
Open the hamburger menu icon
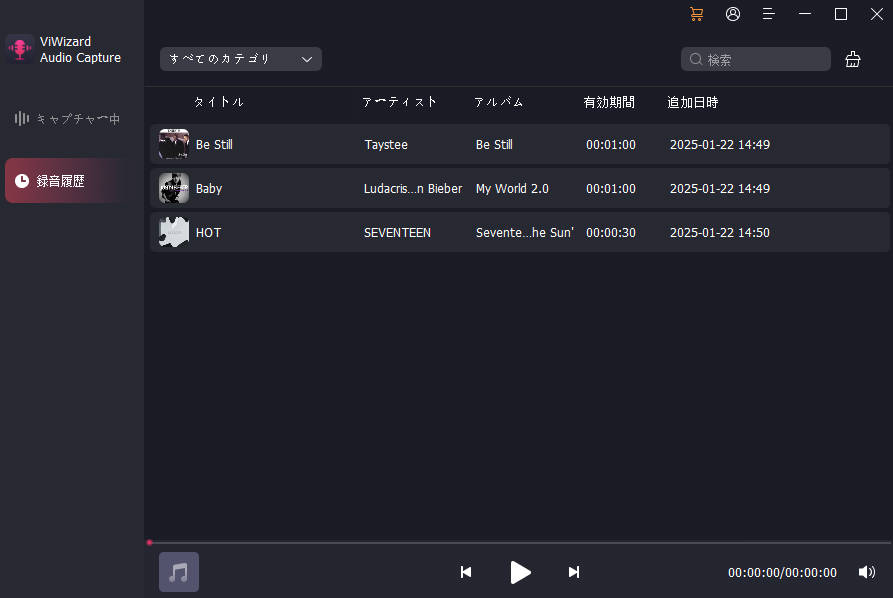[768, 14]
